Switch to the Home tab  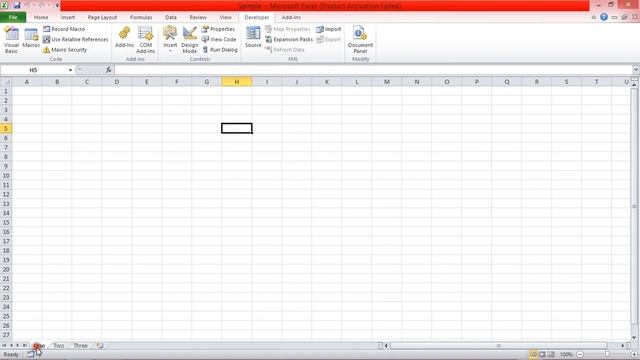[x=41, y=17]
